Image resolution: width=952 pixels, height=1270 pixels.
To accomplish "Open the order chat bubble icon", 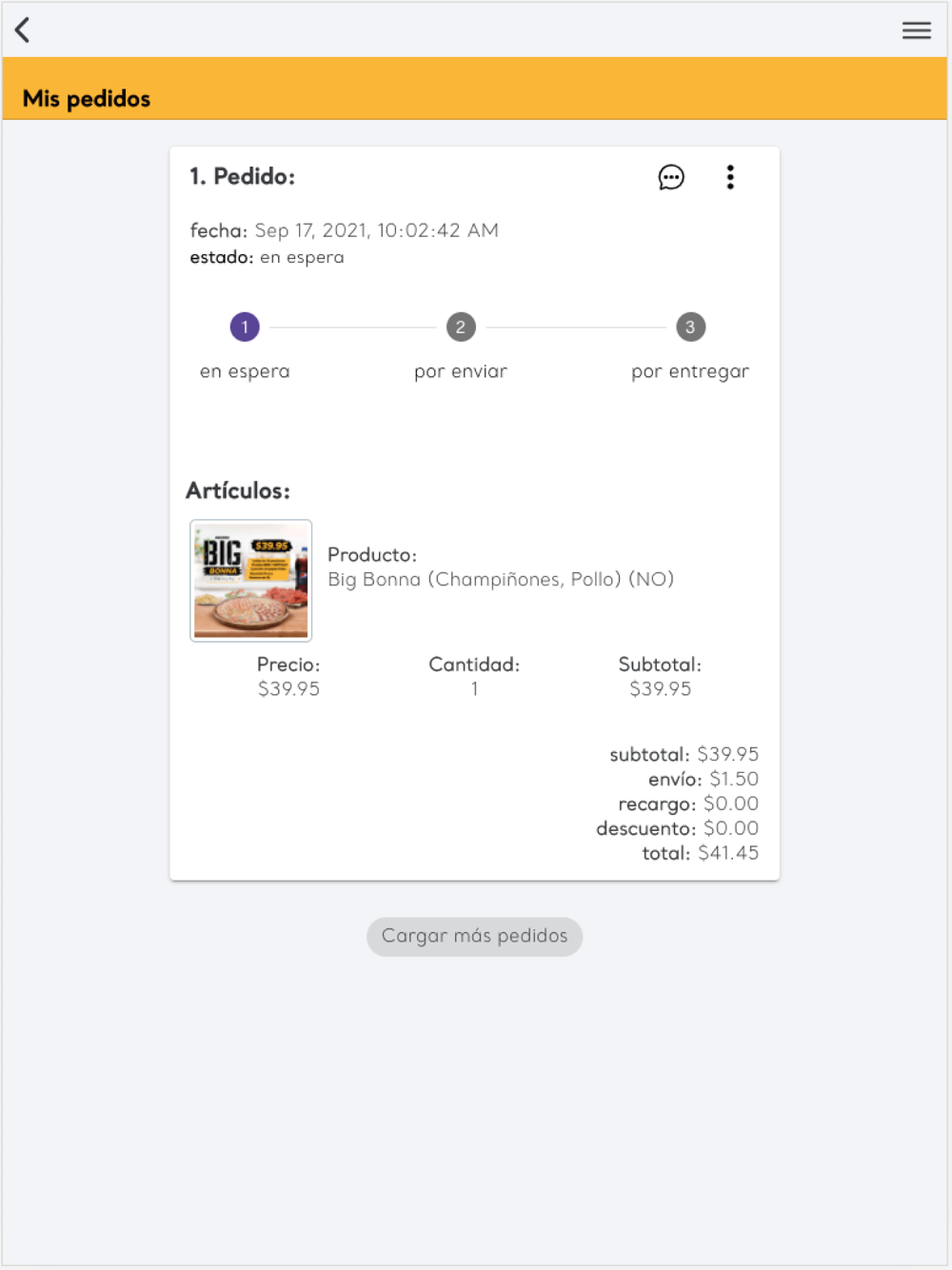I will 671,177.
